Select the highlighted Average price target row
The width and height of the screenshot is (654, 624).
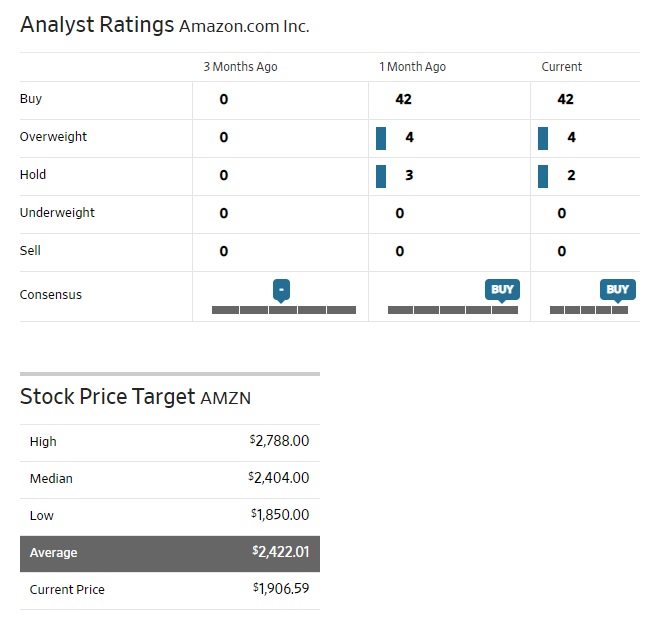click(x=170, y=552)
